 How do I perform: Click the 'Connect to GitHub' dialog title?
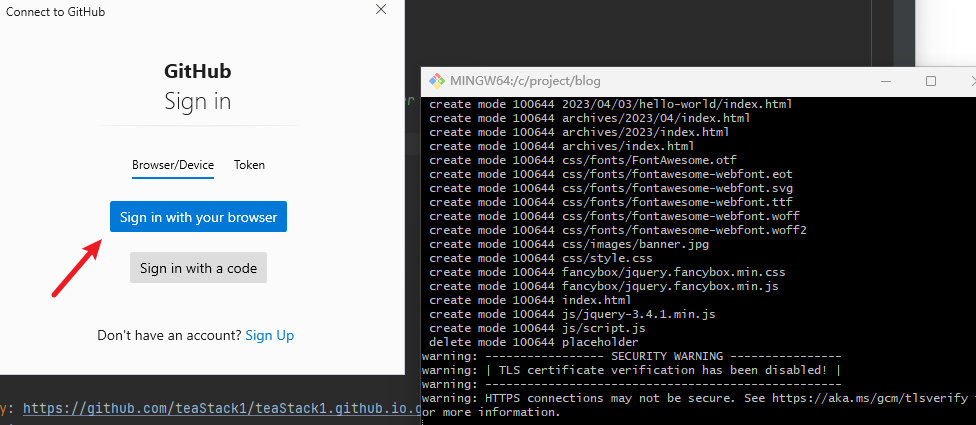click(55, 12)
